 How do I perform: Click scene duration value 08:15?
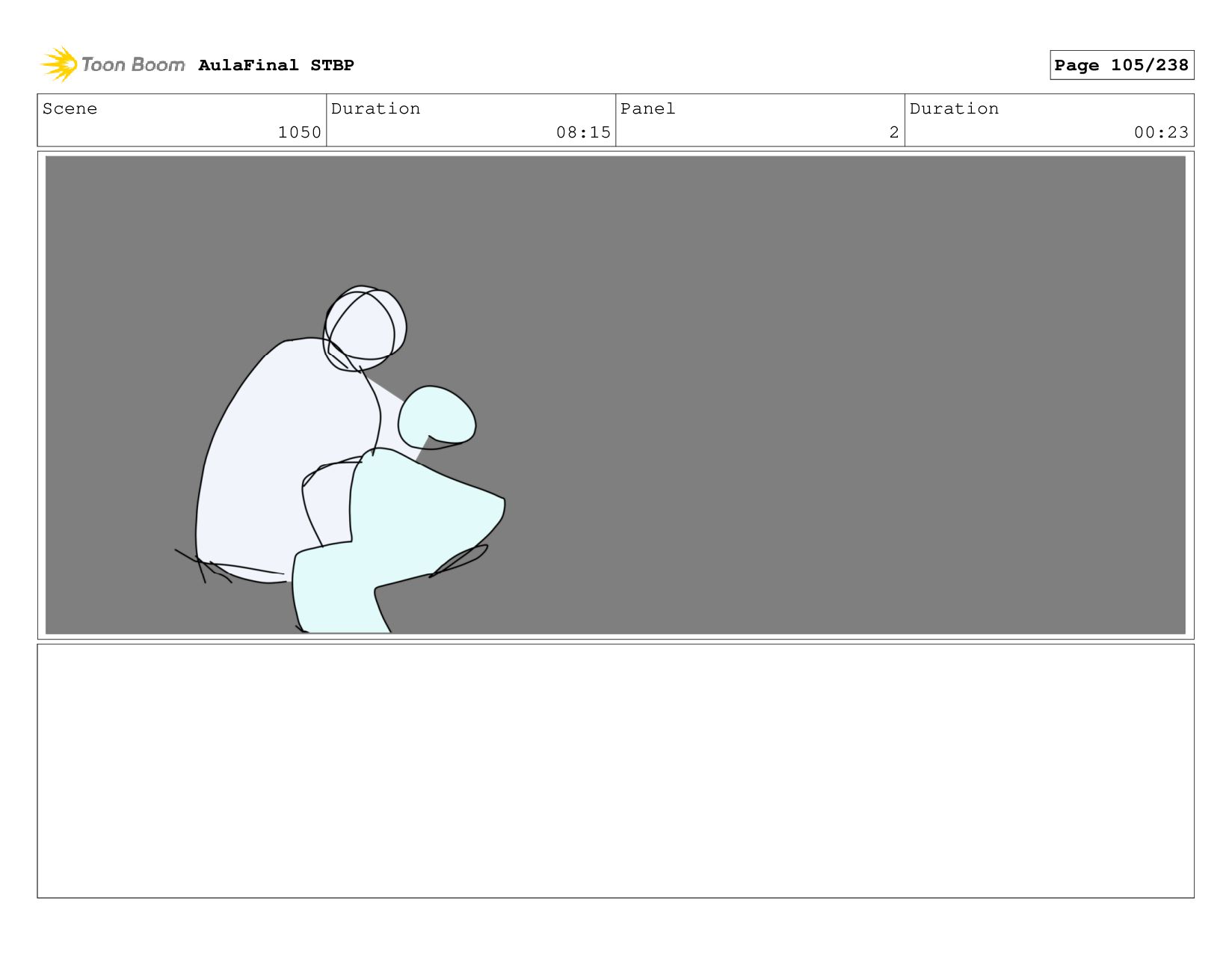[x=583, y=132]
